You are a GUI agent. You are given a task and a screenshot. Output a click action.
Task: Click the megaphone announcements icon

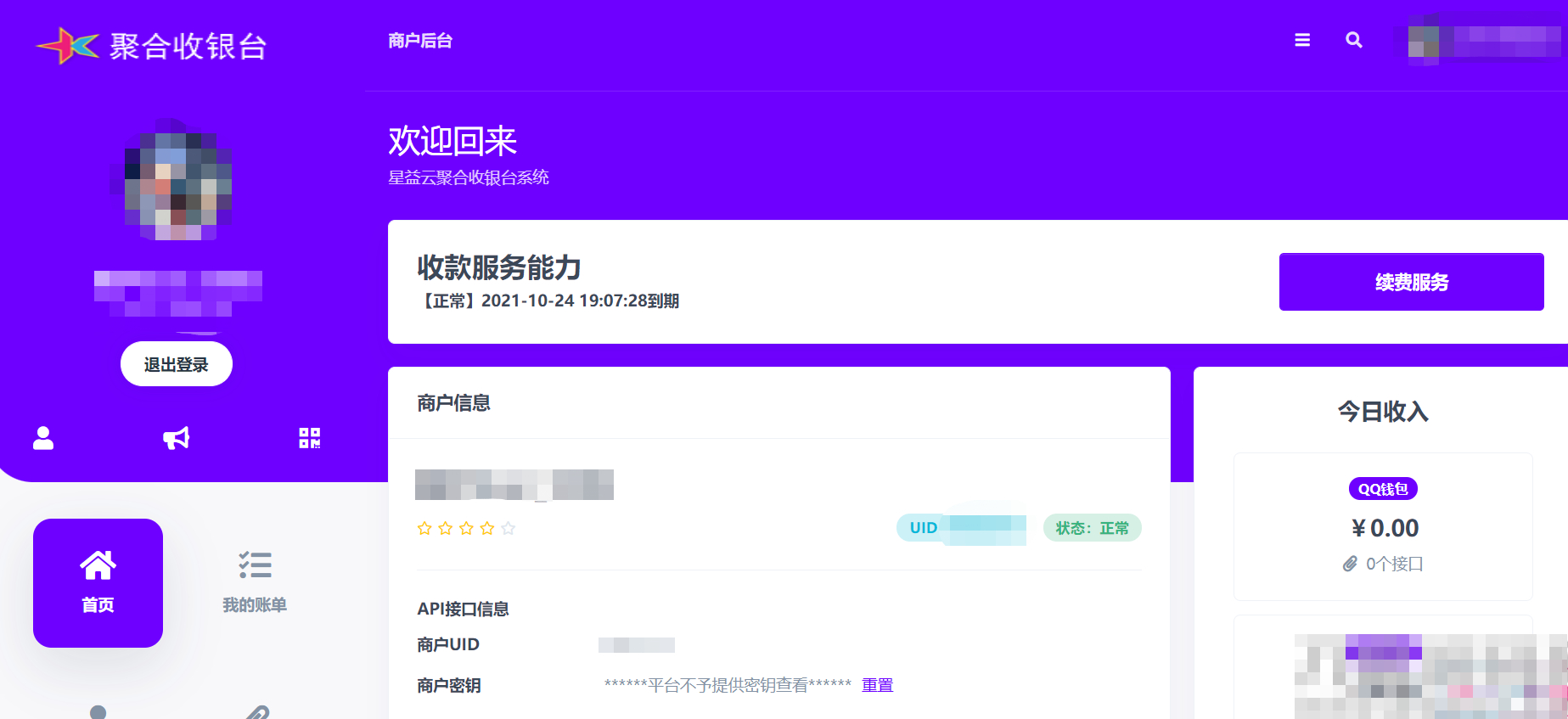[177, 438]
